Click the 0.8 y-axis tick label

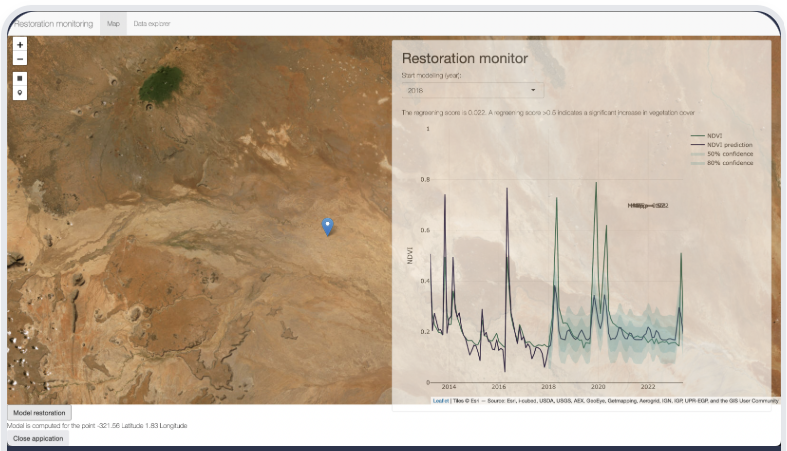(425, 180)
